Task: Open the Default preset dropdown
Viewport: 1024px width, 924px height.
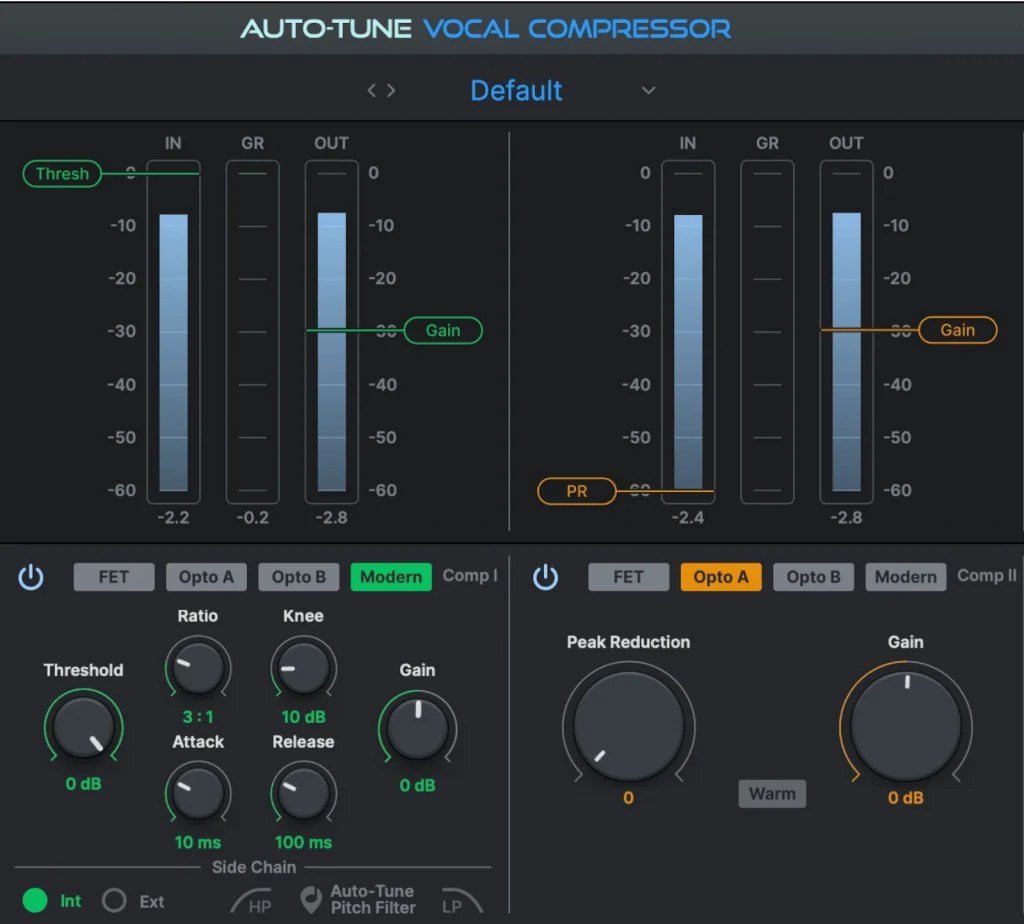Action: [x=517, y=90]
